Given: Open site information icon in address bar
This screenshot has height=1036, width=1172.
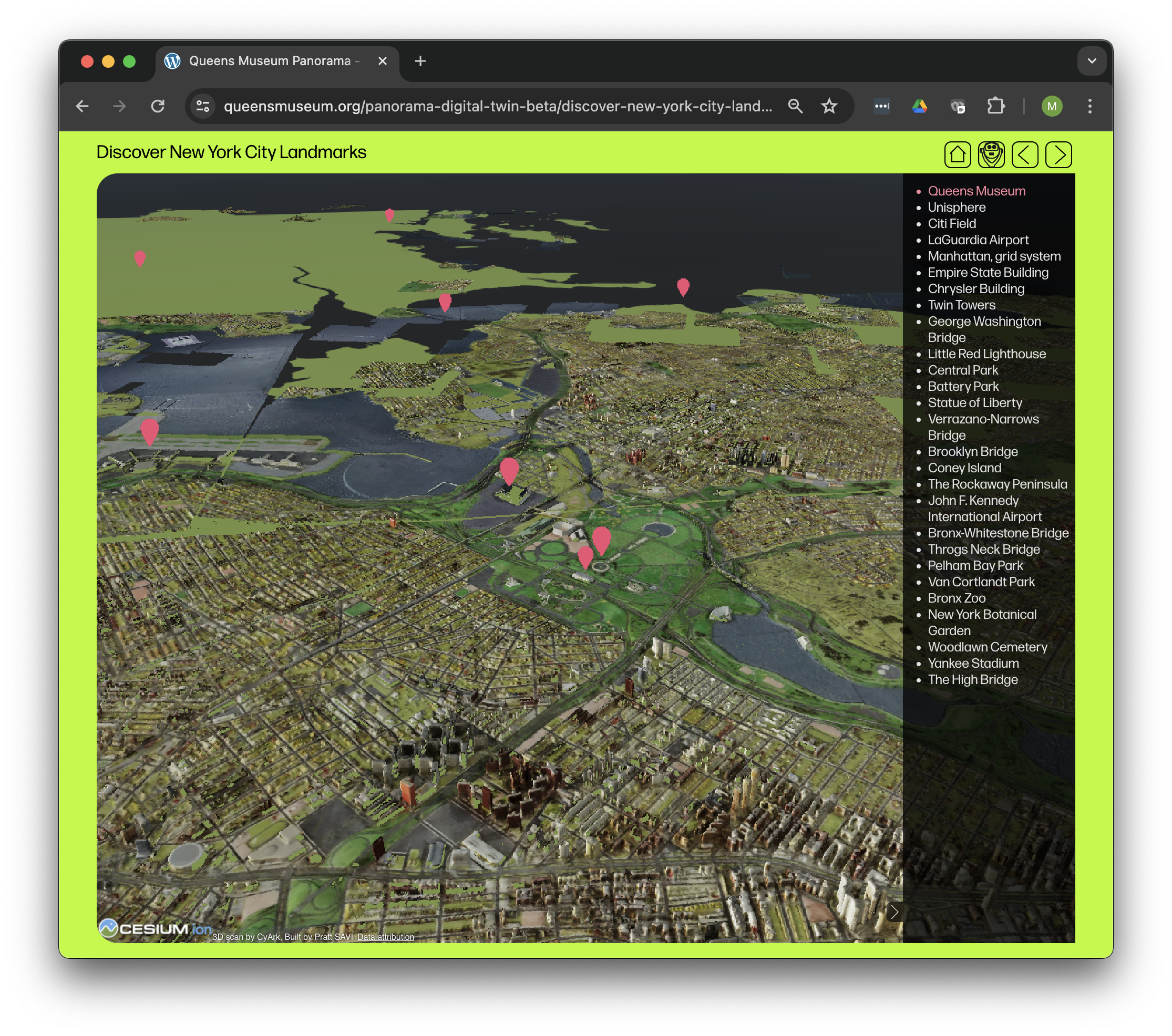Looking at the screenshot, I should [x=203, y=106].
